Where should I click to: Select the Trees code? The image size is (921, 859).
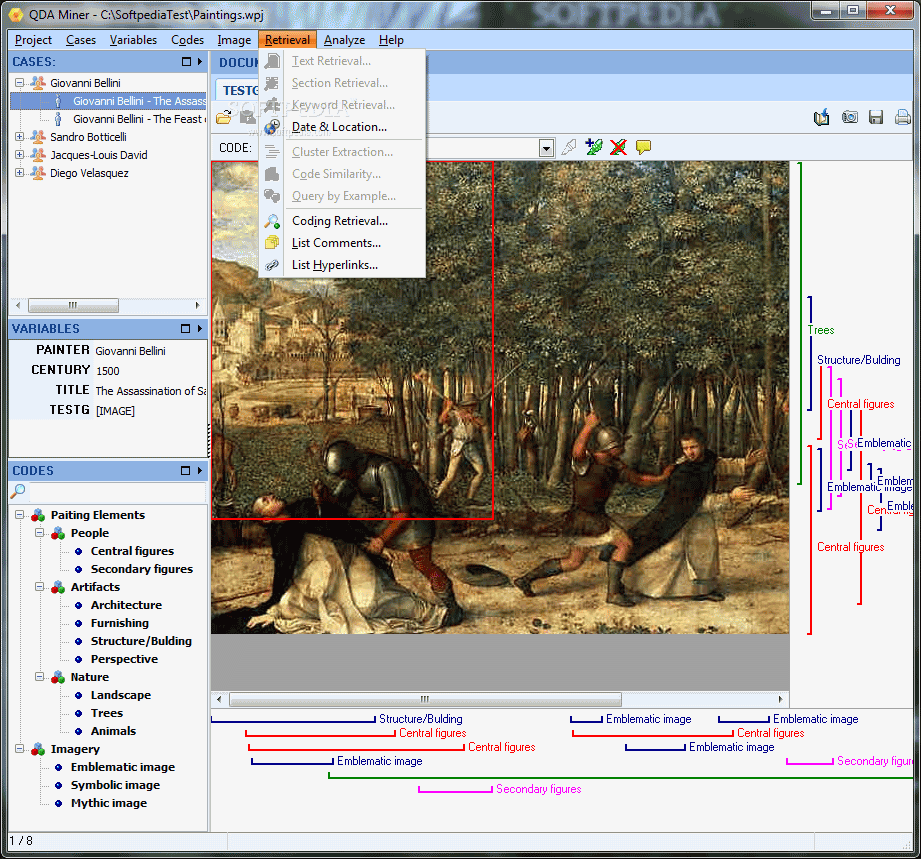pos(106,713)
